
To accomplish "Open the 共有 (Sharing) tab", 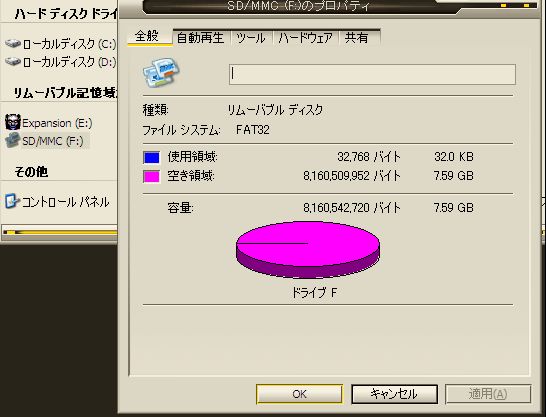I will coord(356,38).
